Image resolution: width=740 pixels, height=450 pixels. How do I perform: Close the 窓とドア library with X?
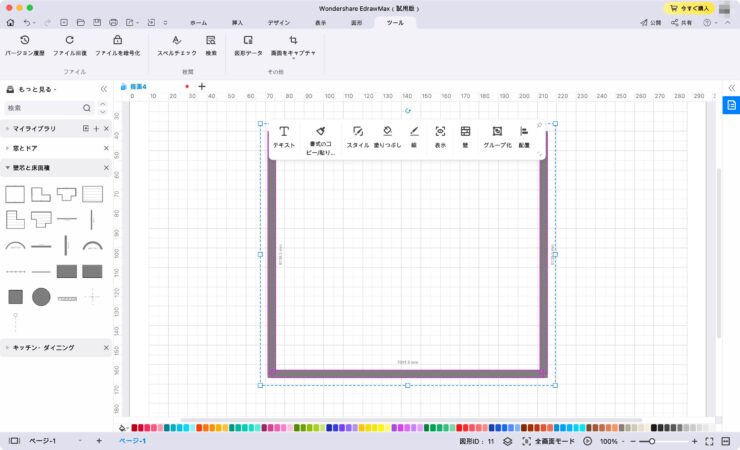click(106, 148)
